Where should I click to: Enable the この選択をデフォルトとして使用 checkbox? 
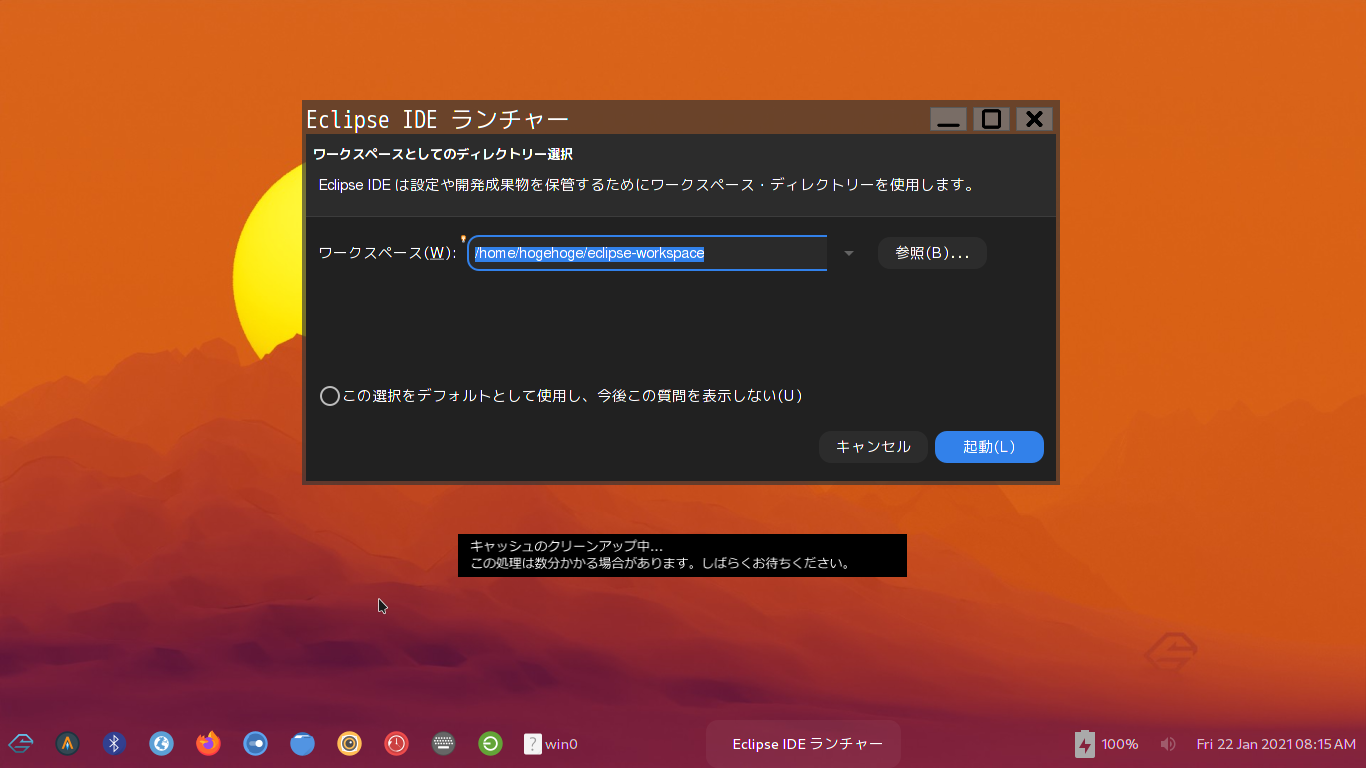[x=330, y=396]
